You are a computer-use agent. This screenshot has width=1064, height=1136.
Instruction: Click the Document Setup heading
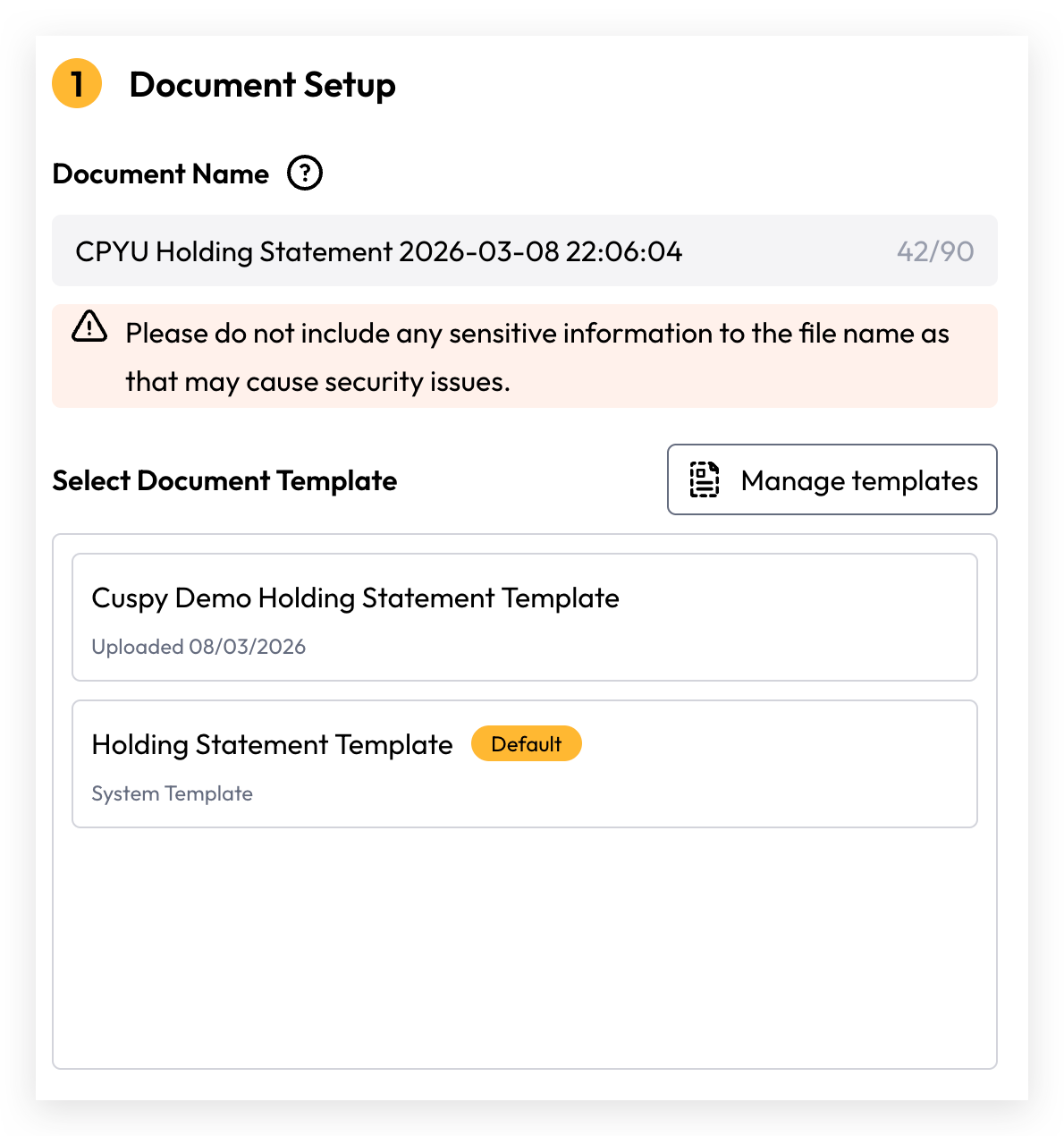point(263,85)
